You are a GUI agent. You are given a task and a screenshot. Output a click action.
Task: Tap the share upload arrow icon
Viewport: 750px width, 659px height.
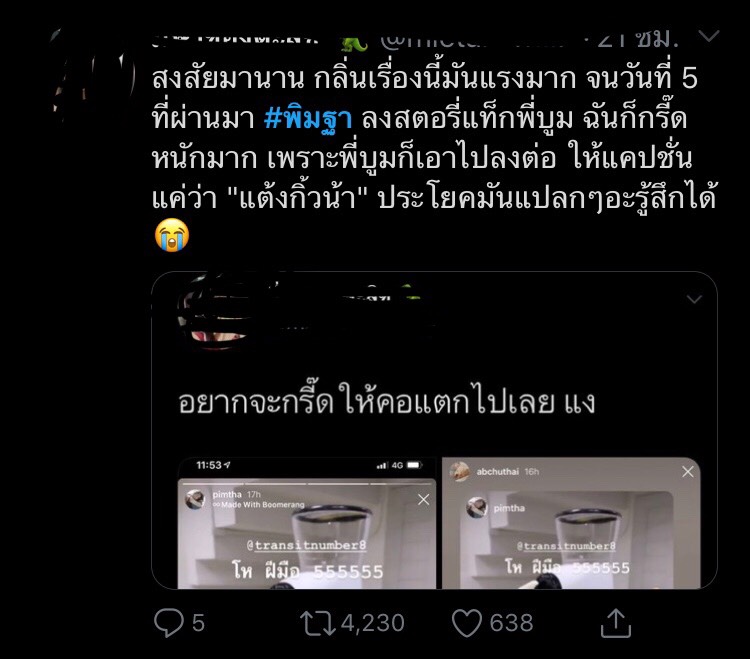point(616,623)
